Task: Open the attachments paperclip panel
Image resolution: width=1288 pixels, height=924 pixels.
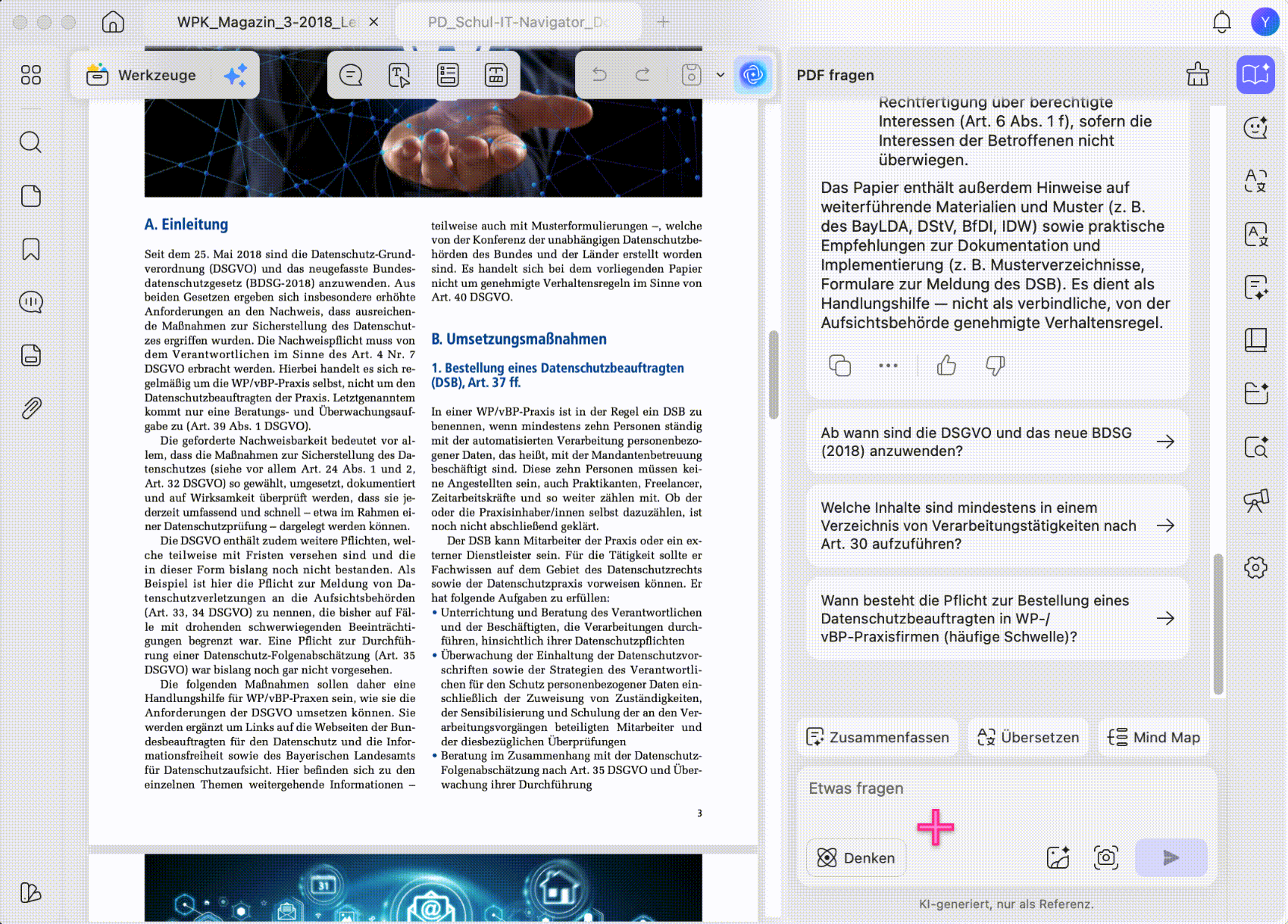Action: coord(31,408)
